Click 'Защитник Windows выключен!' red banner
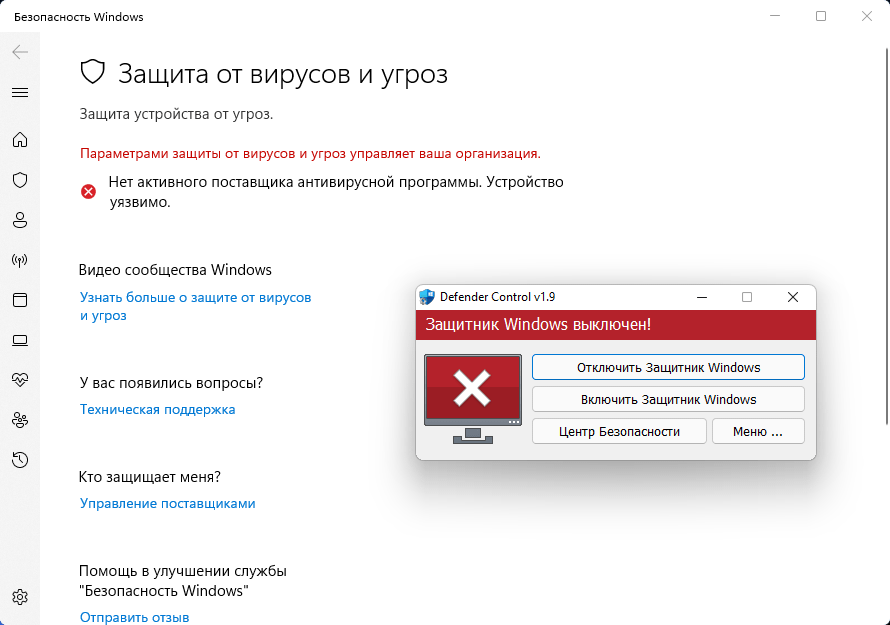This screenshot has width=890, height=625. pyautogui.click(x=616, y=325)
